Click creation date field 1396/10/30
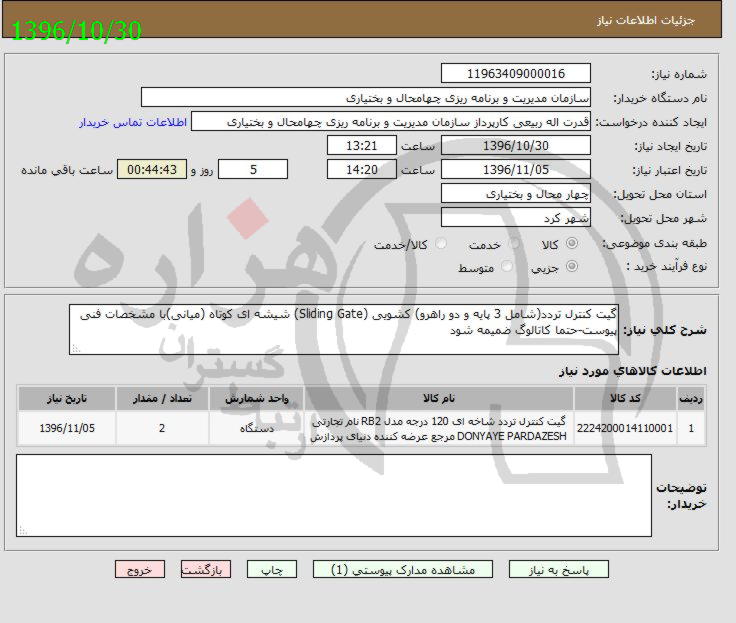736x623 pixels. tap(515, 146)
